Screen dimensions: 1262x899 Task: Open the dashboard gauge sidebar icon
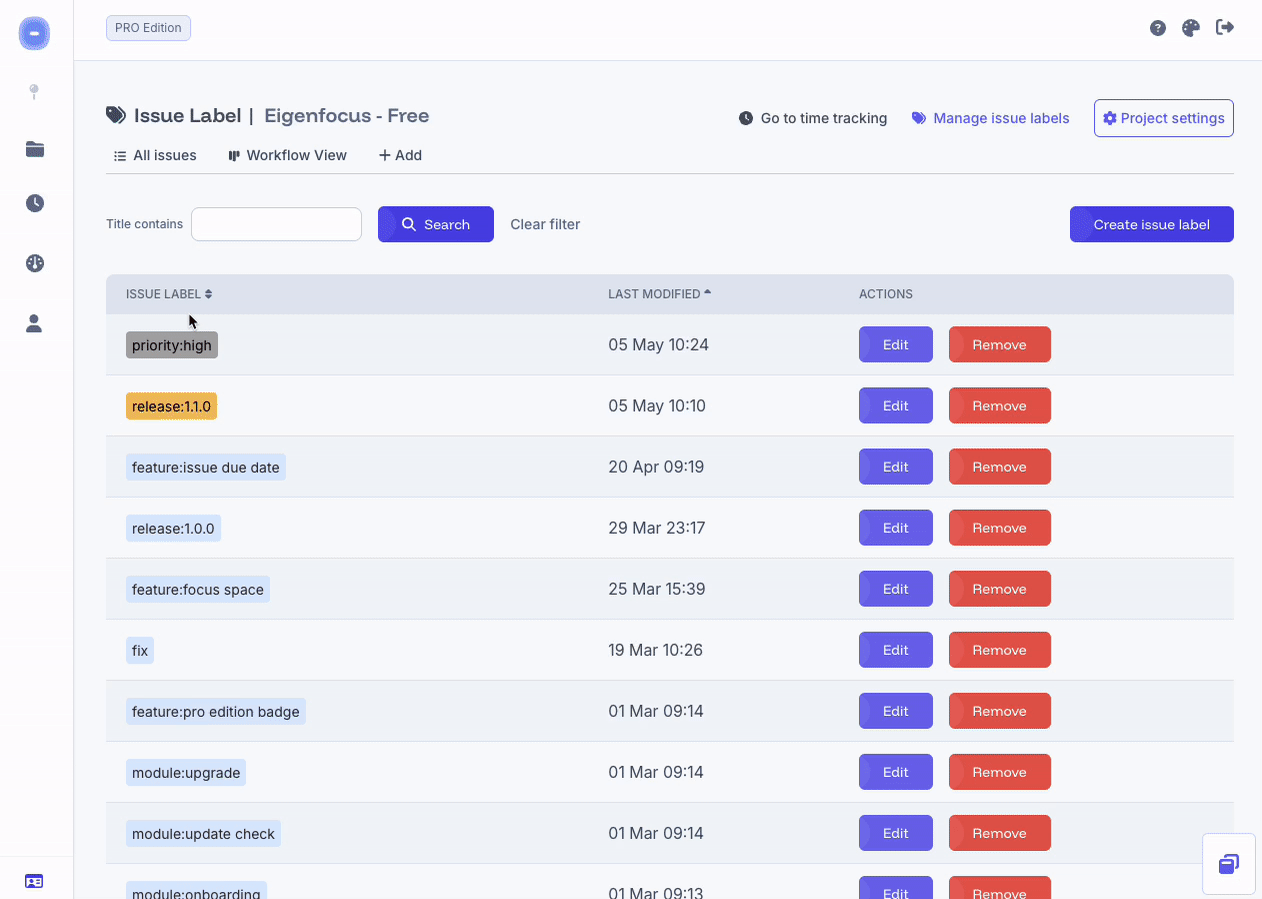pos(35,263)
